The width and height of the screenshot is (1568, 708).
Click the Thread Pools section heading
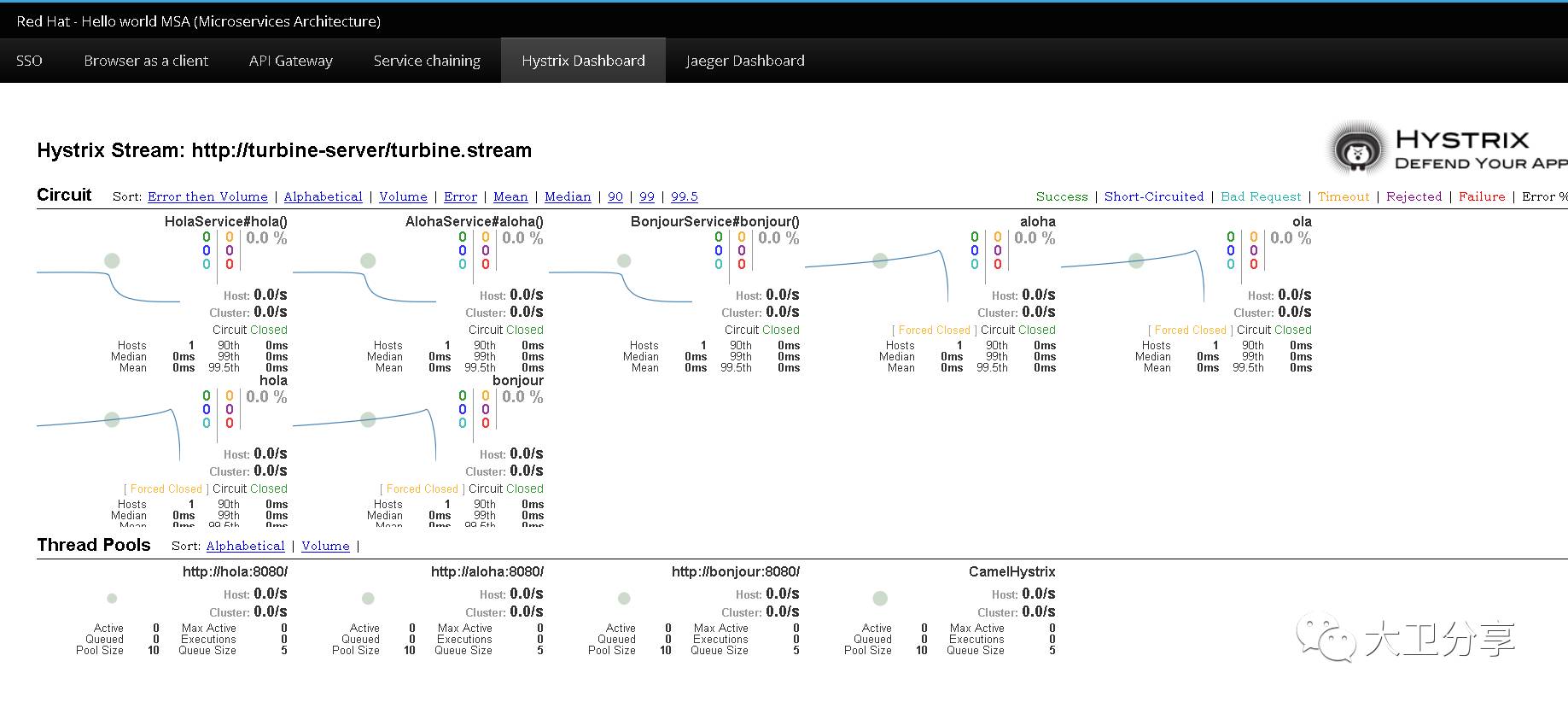94,545
